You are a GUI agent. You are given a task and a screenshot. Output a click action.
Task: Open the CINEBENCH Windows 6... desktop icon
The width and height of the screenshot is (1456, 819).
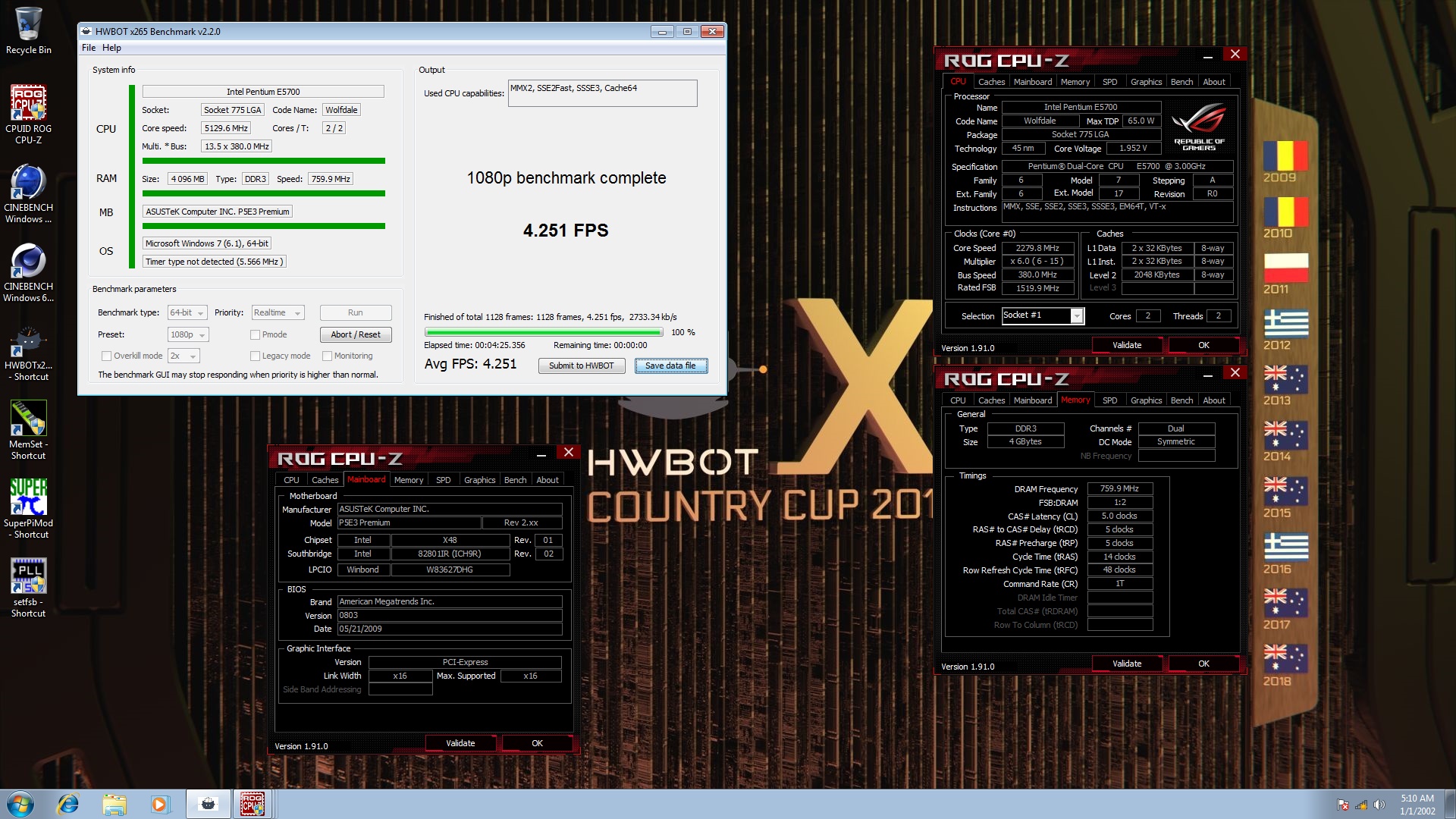28,273
